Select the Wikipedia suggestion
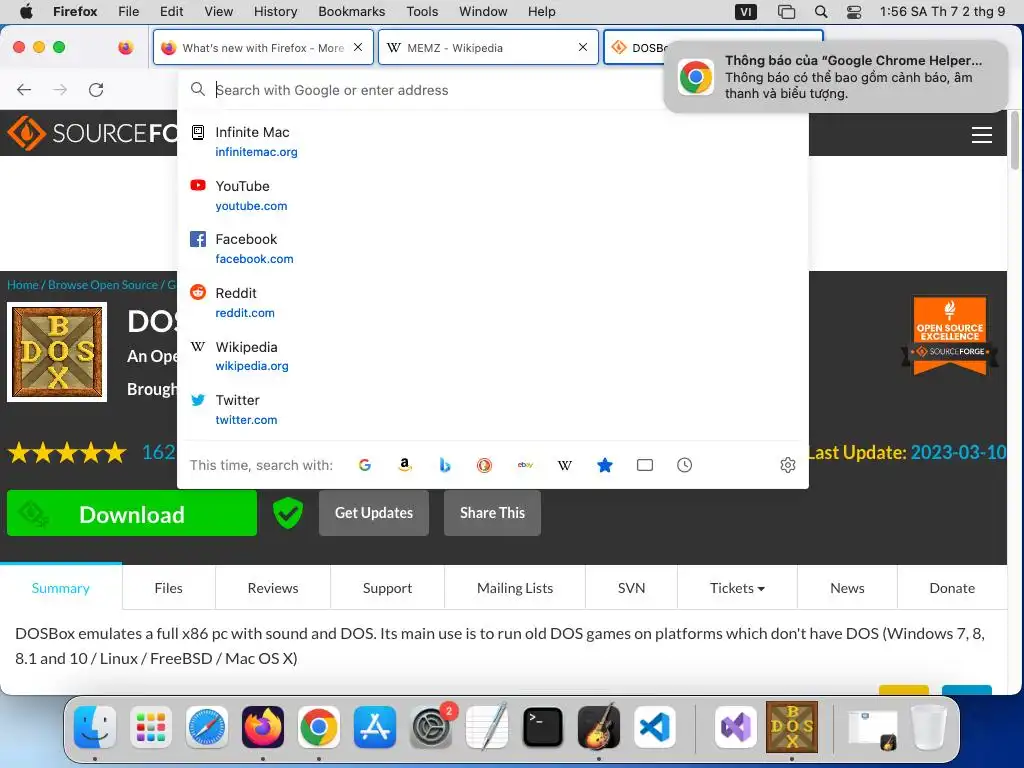 [492, 356]
